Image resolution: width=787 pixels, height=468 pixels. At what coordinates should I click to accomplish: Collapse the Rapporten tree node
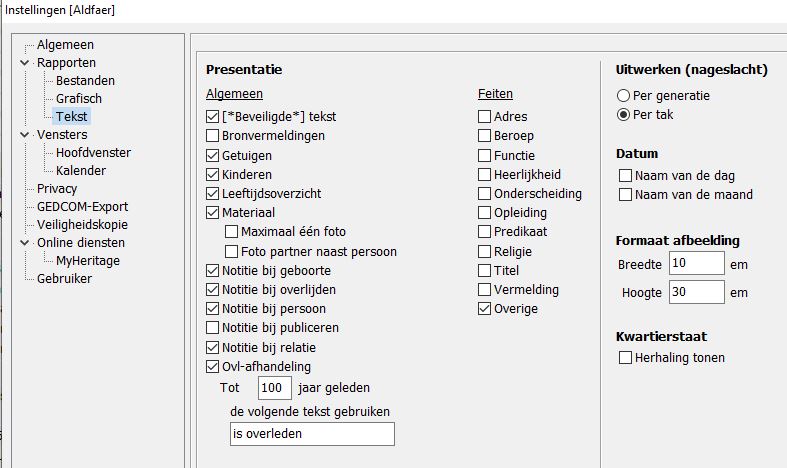pyautogui.click(x=24, y=63)
